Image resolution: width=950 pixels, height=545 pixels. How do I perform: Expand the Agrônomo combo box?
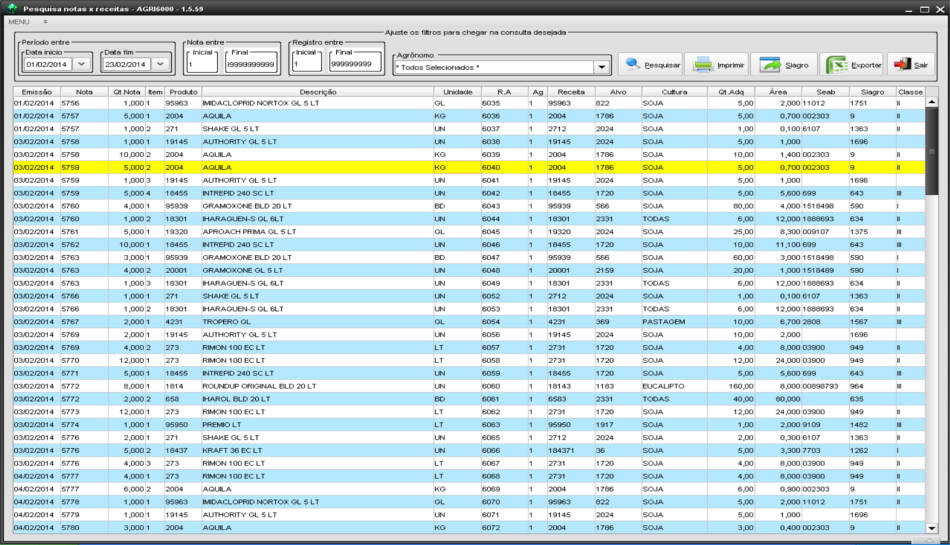602,67
